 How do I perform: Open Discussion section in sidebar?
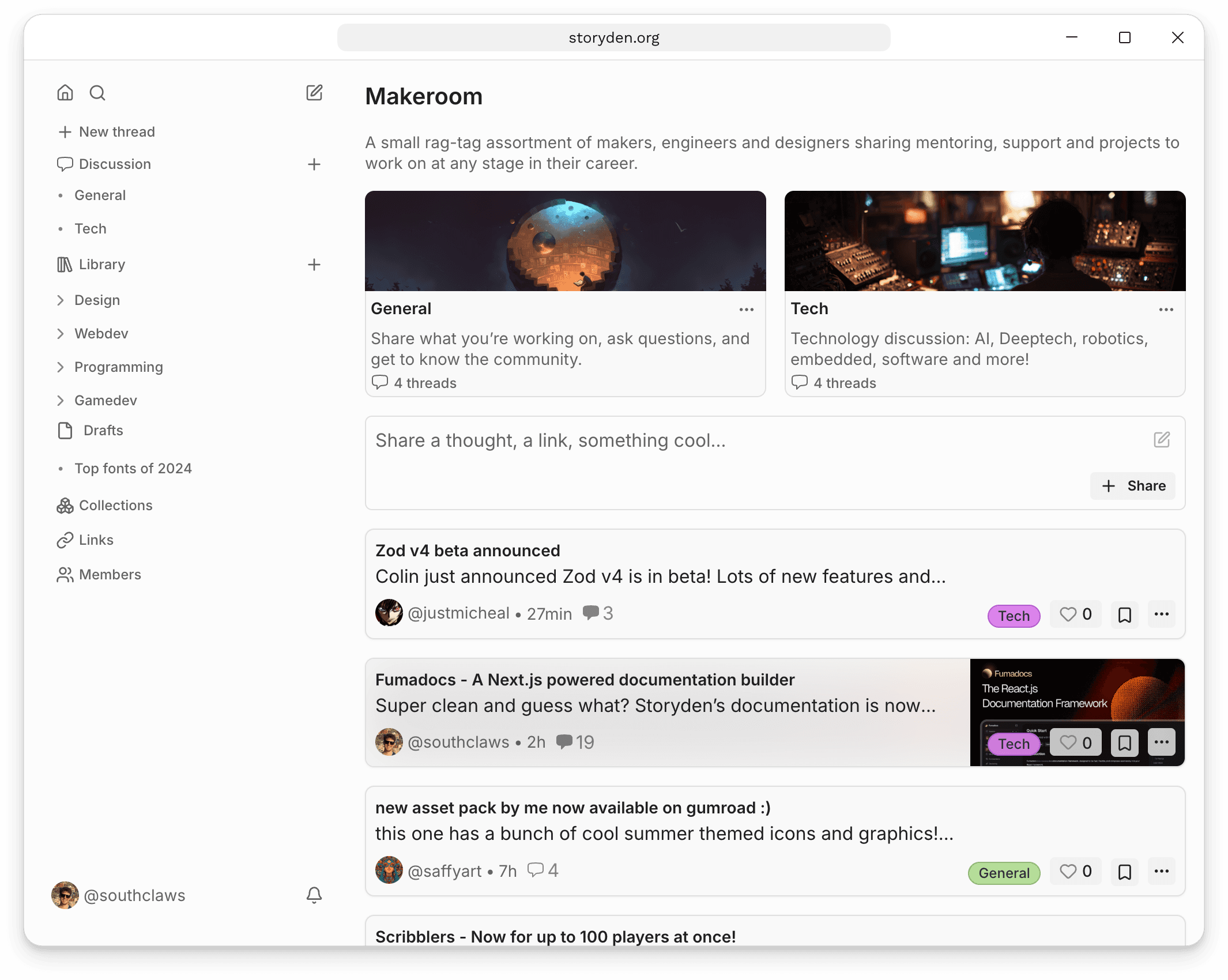pyautogui.click(x=104, y=164)
